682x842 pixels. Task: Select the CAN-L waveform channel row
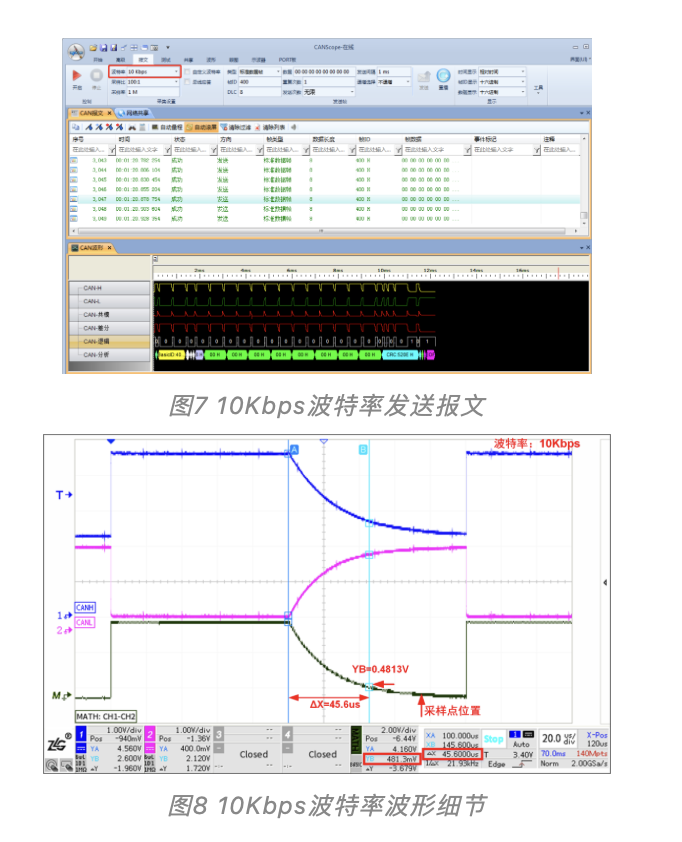109,301
